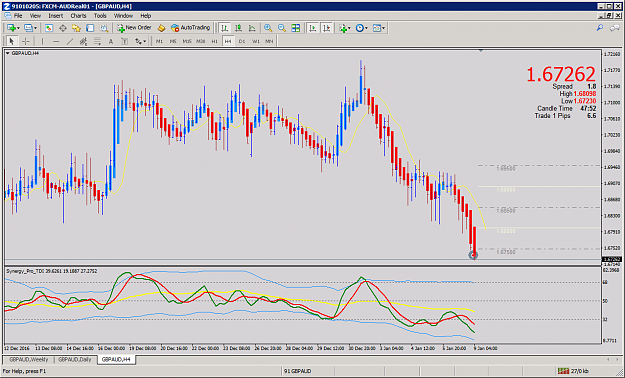The width and height of the screenshot is (625, 378).
Task: Zoom in on the chart
Action: (x=268, y=28)
